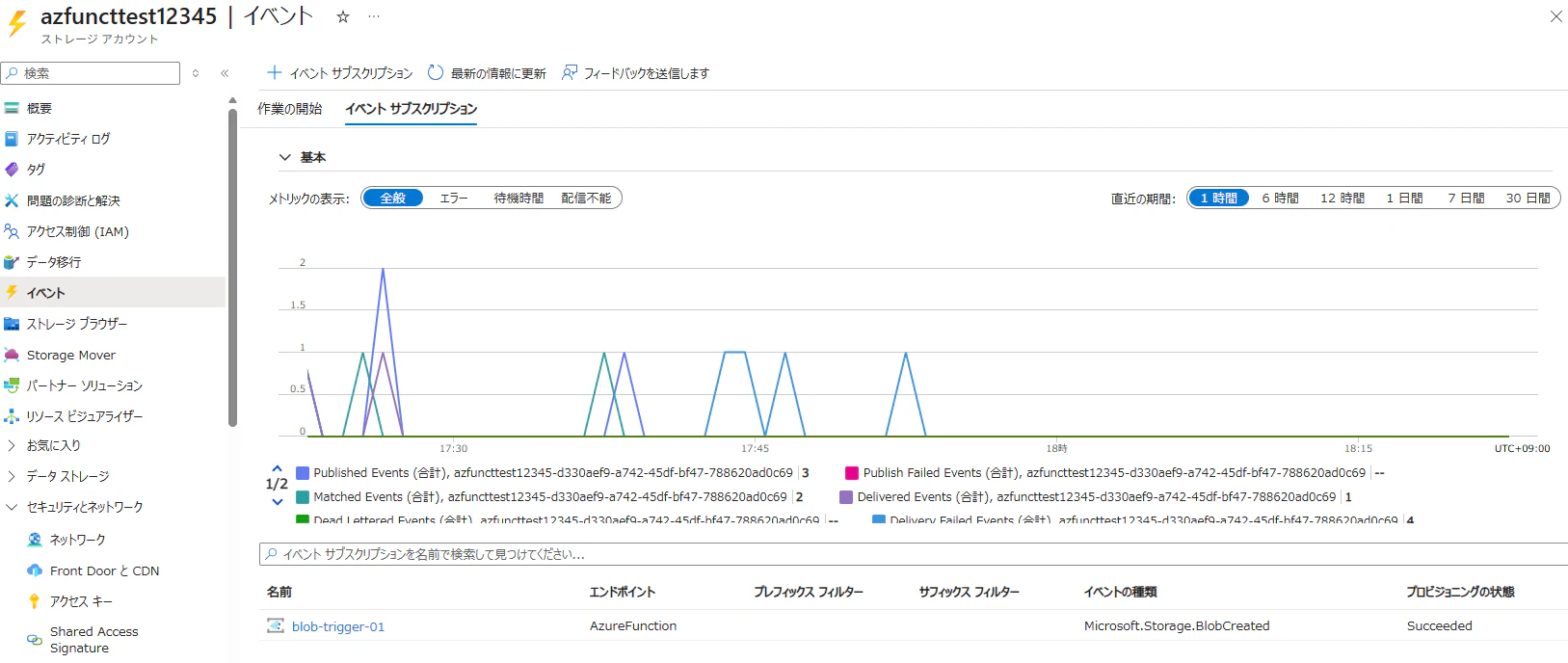The height and width of the screenshot is (663, 1568).
Task: Select the 全般 metric option
Action: (393, 199)
